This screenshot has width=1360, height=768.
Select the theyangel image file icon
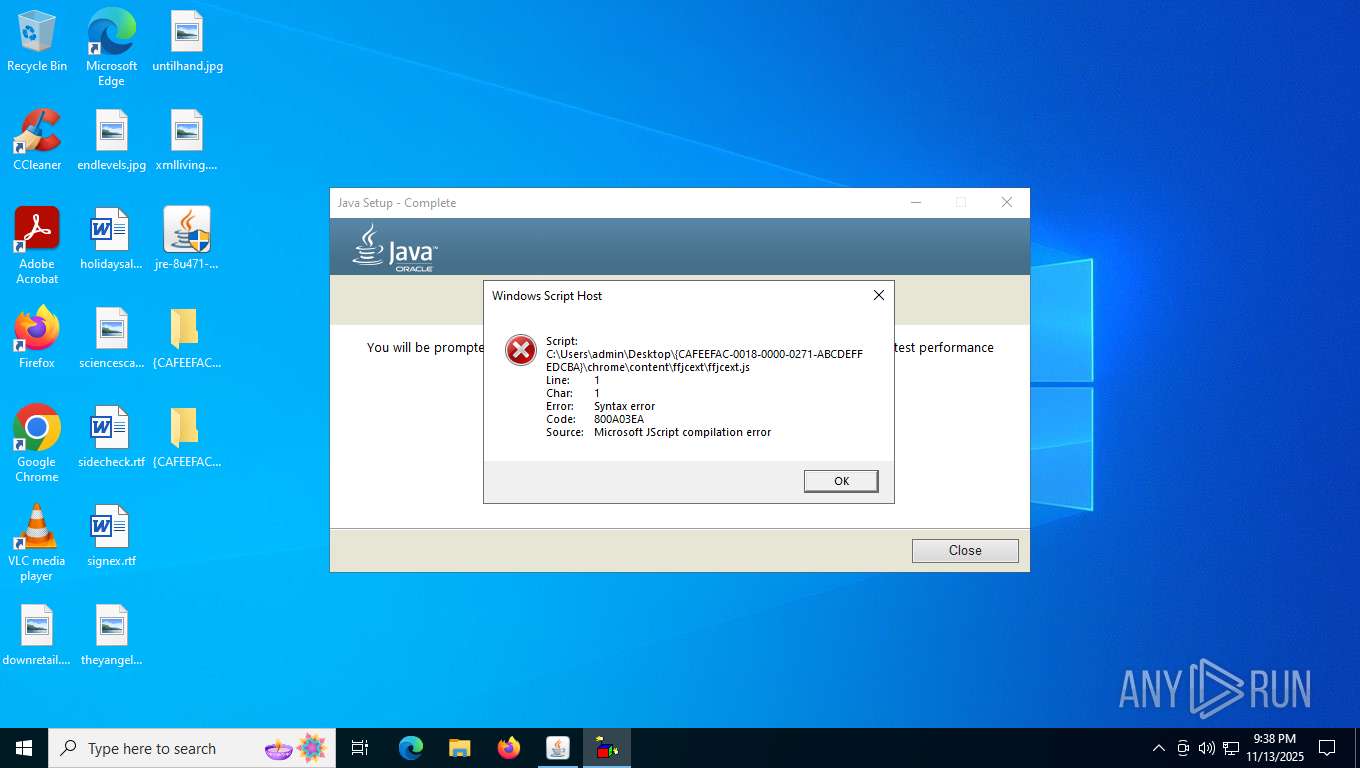111,635
